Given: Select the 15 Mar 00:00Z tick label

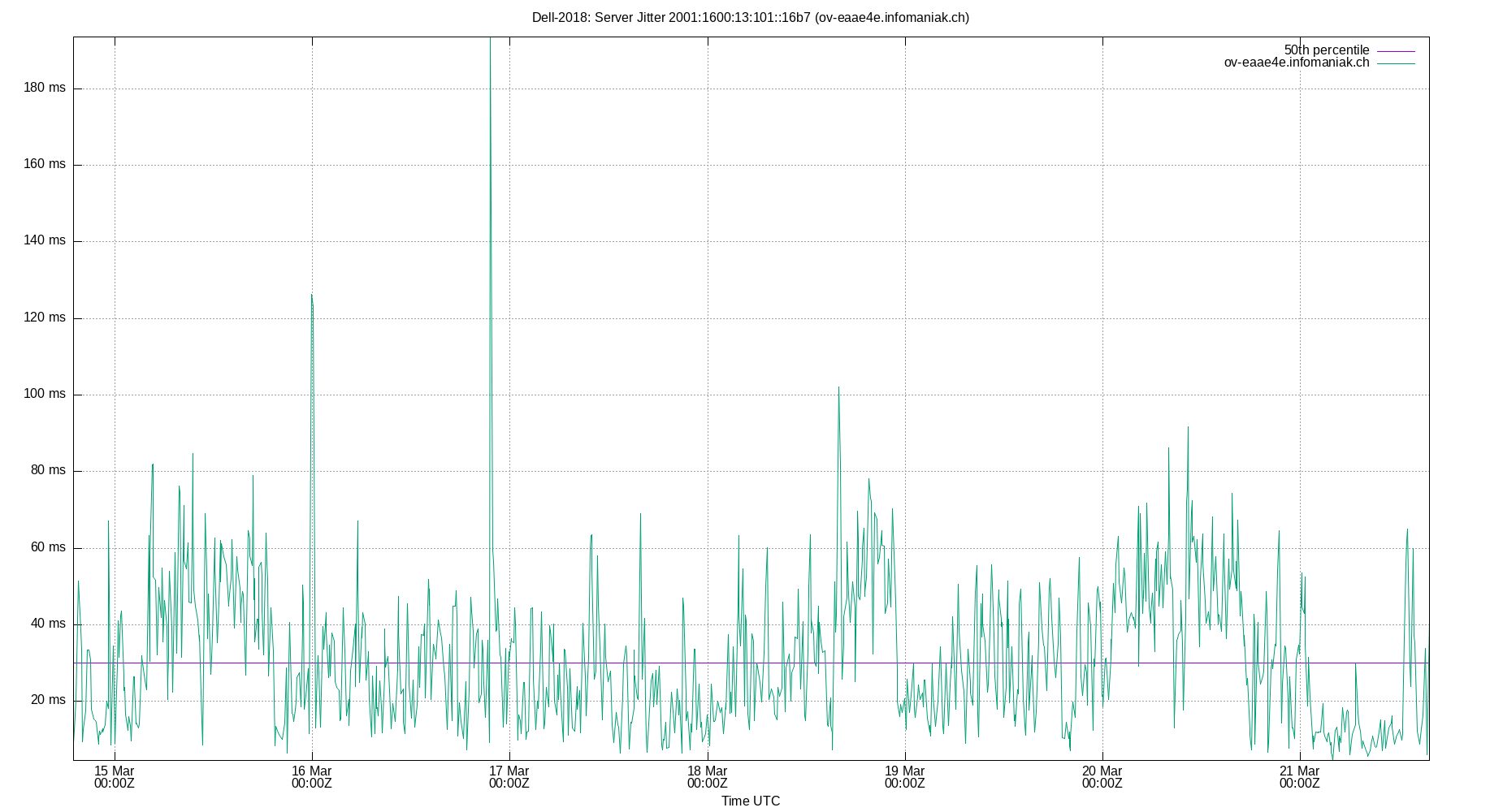Looking at the screenshot, I should (115, 777).
